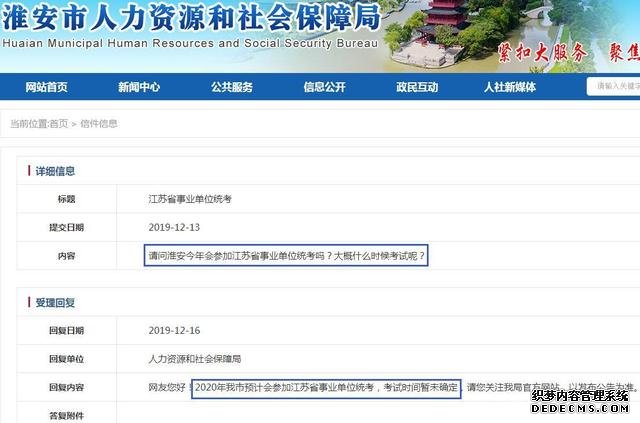The width and height of the screenshot is (640, 423).
Task: Go to the 信息公开 section
Action: tap(324, 87)
